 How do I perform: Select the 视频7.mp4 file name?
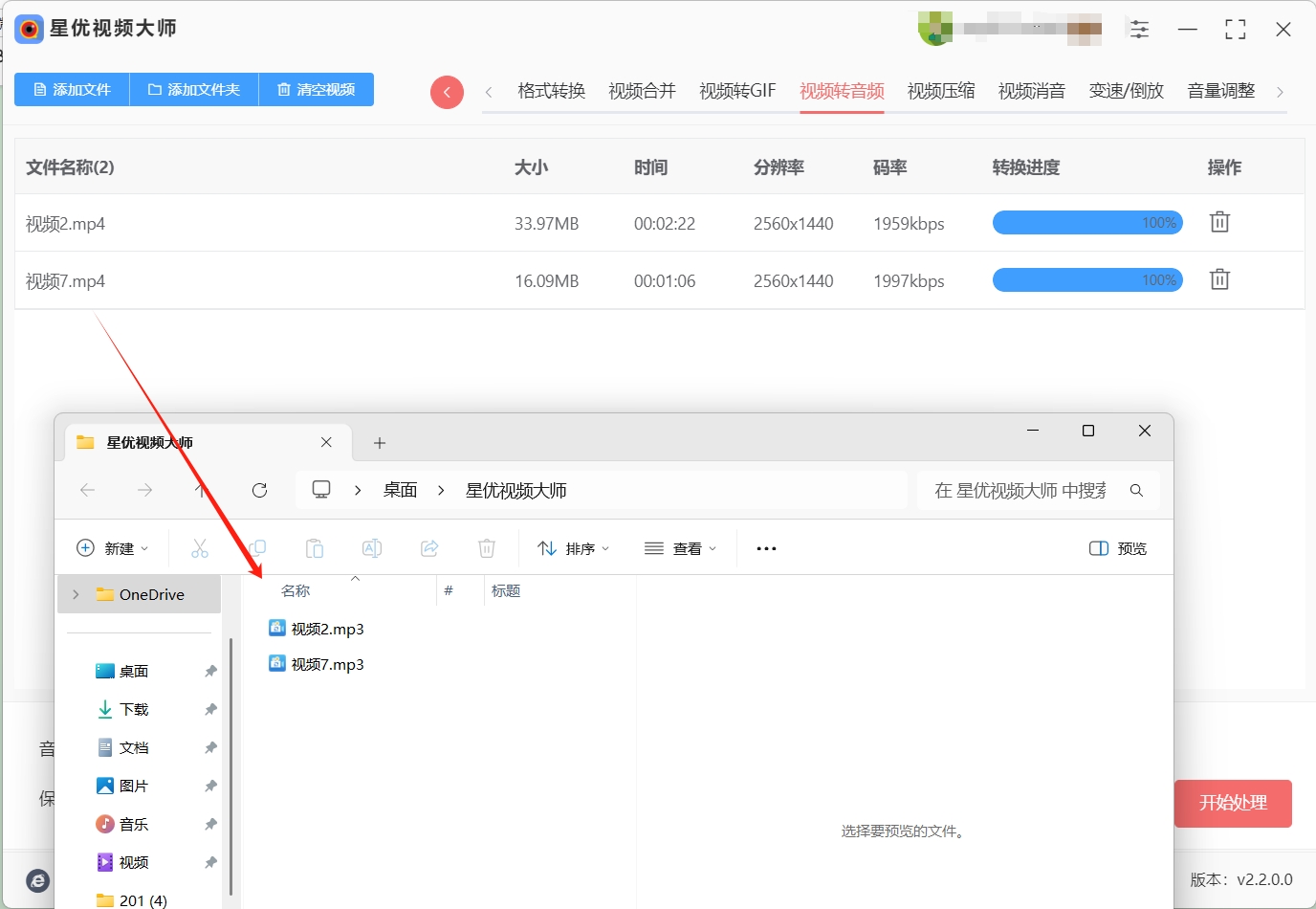(65, 281)
